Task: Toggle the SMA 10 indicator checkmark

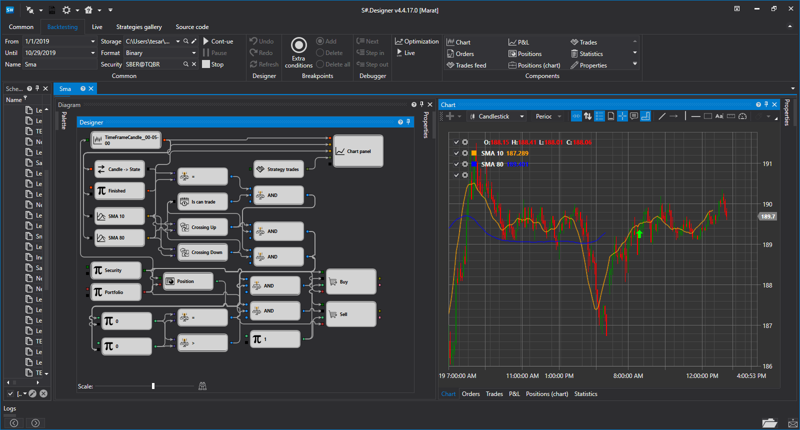Action: pyautogui.click(x=456, y=153)
